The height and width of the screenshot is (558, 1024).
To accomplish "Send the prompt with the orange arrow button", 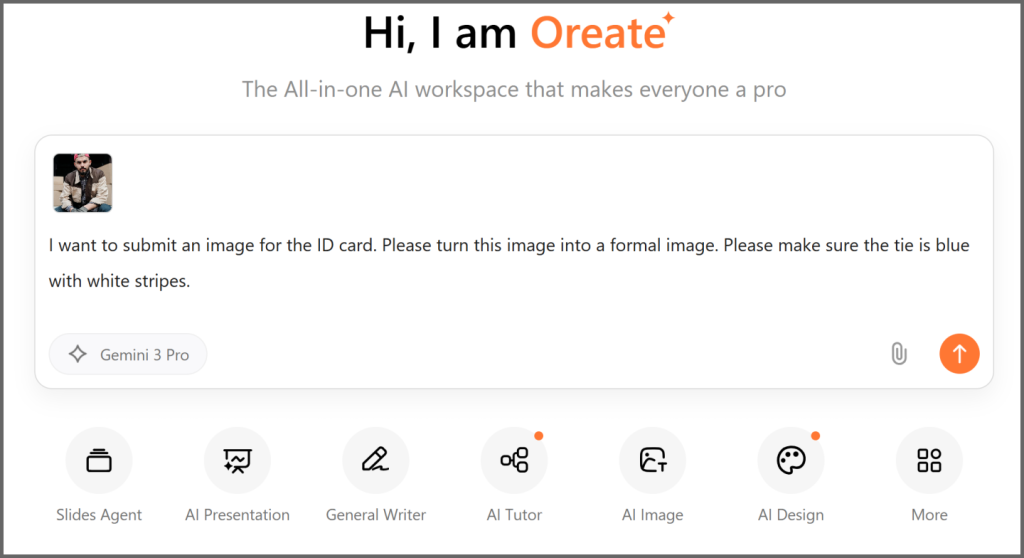I will pyautogui.click(x=959, y=353).
